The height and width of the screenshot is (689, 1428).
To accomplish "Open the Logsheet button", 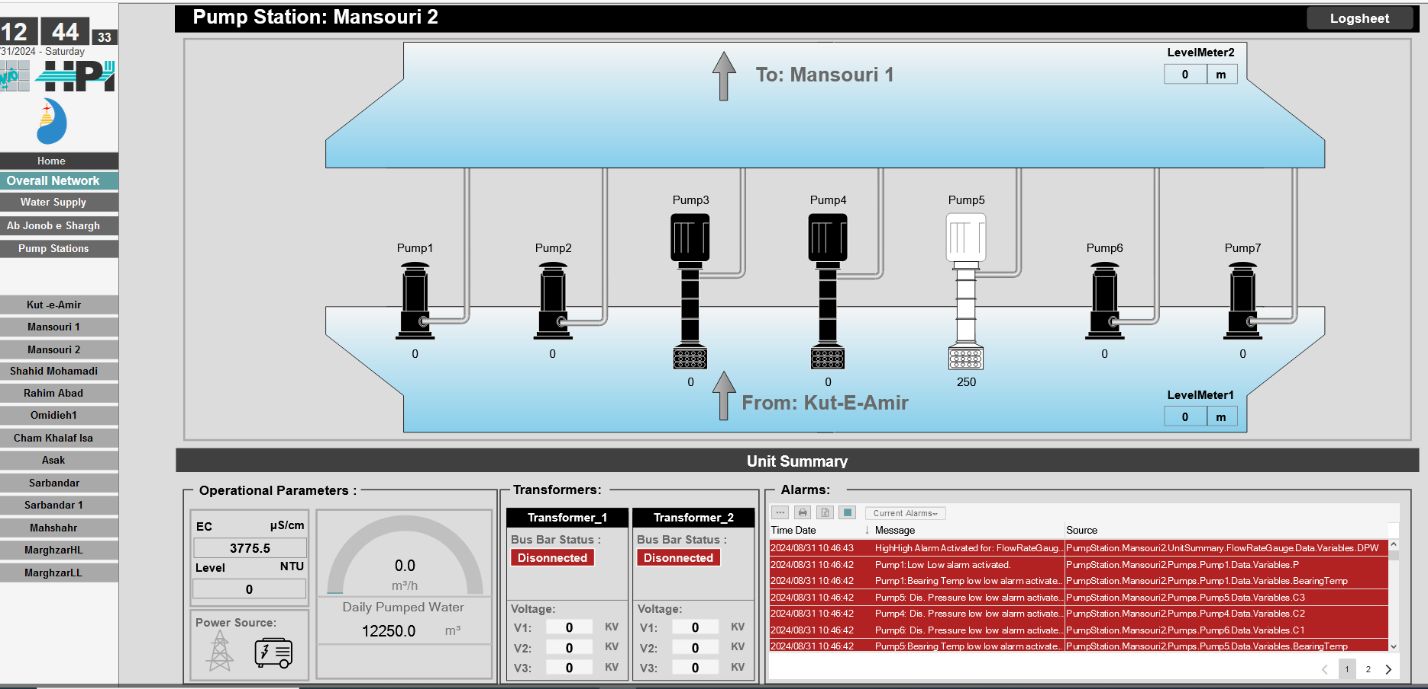I will pos(1359,18).
